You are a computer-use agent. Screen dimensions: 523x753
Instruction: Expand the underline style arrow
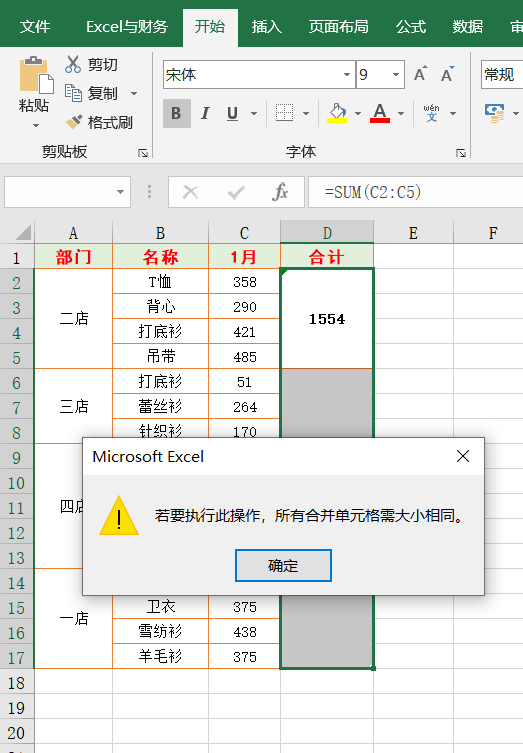[x=254, y=113]
